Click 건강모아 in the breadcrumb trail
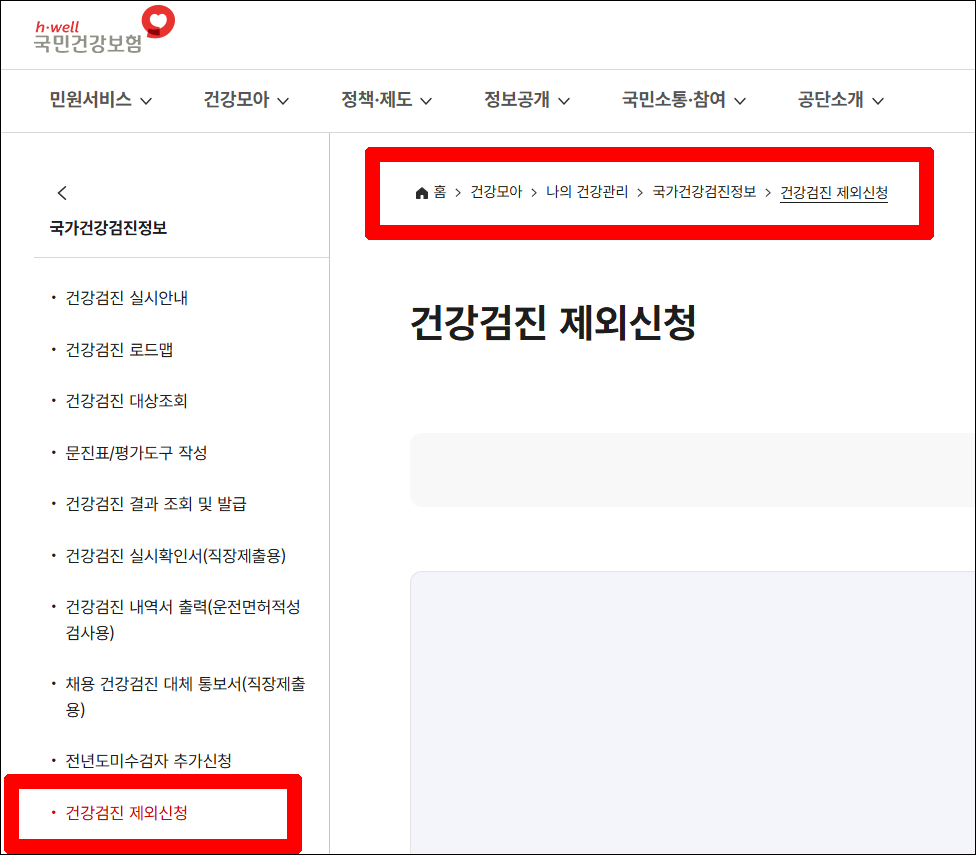The width and height of the screenshot is (976, 855). (496, 192)
